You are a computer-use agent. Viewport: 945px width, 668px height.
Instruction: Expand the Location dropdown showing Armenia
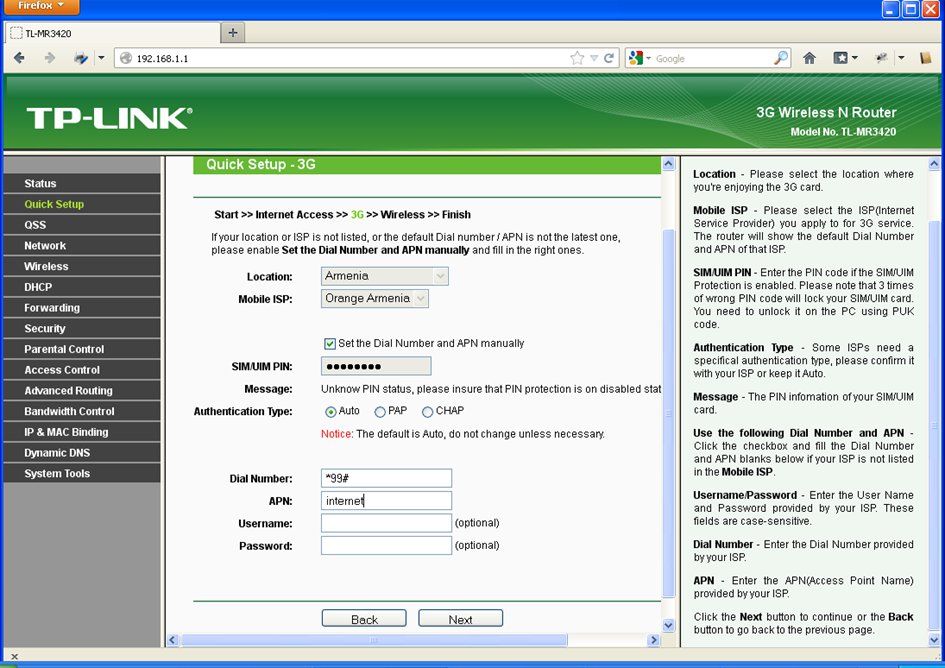[441, 276]
